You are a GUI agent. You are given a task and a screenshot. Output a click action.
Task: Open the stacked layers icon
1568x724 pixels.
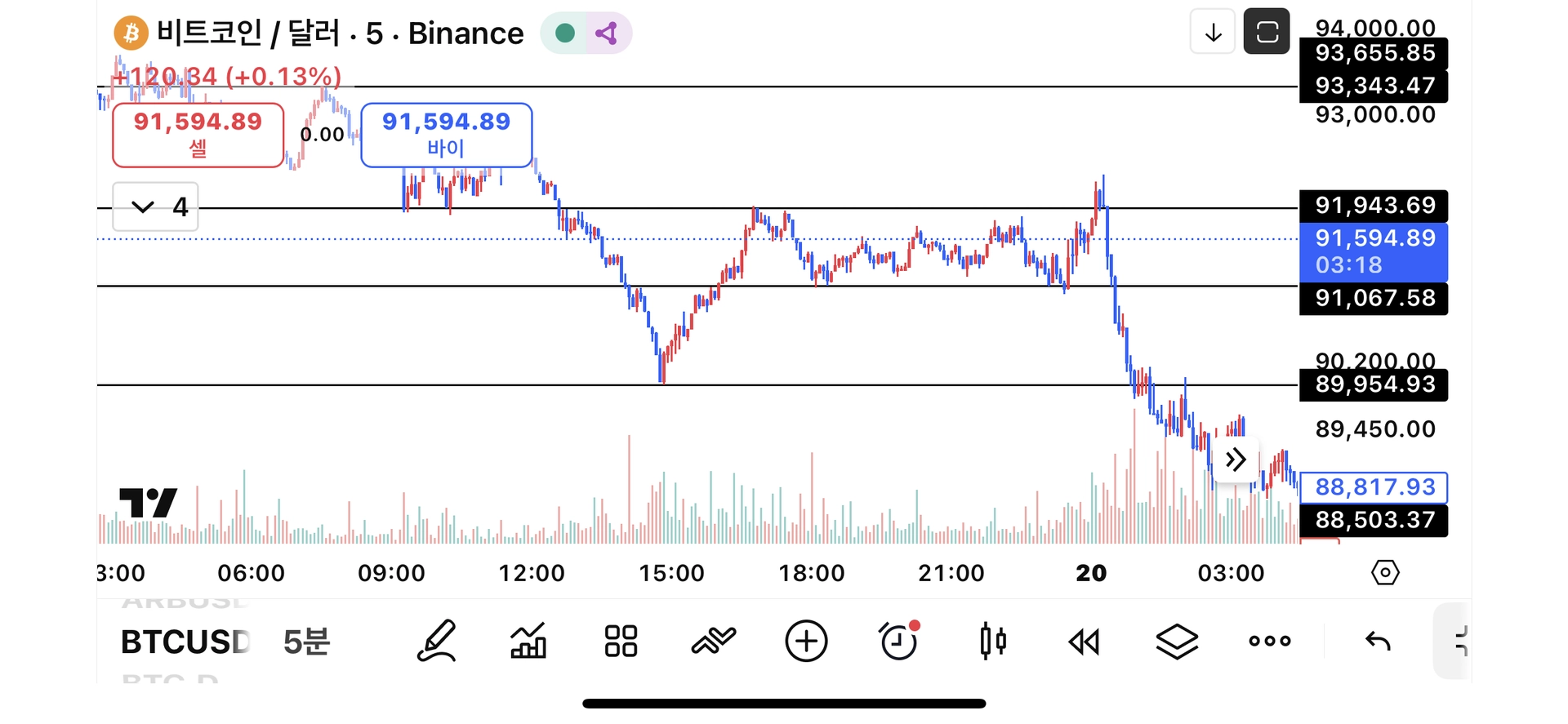click(x=1177, y=642)
